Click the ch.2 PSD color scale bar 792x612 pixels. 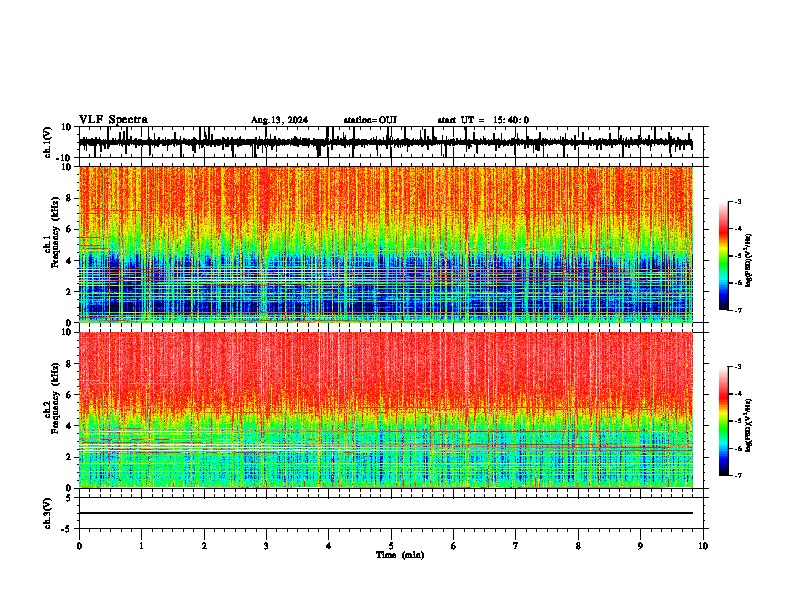click(x=723, y=421)
